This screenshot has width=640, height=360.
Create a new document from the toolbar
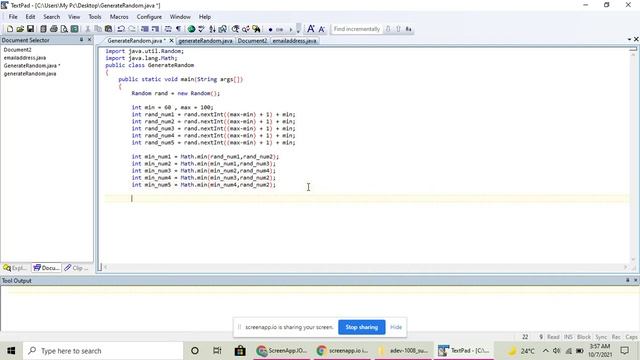(x=10, y=29)
